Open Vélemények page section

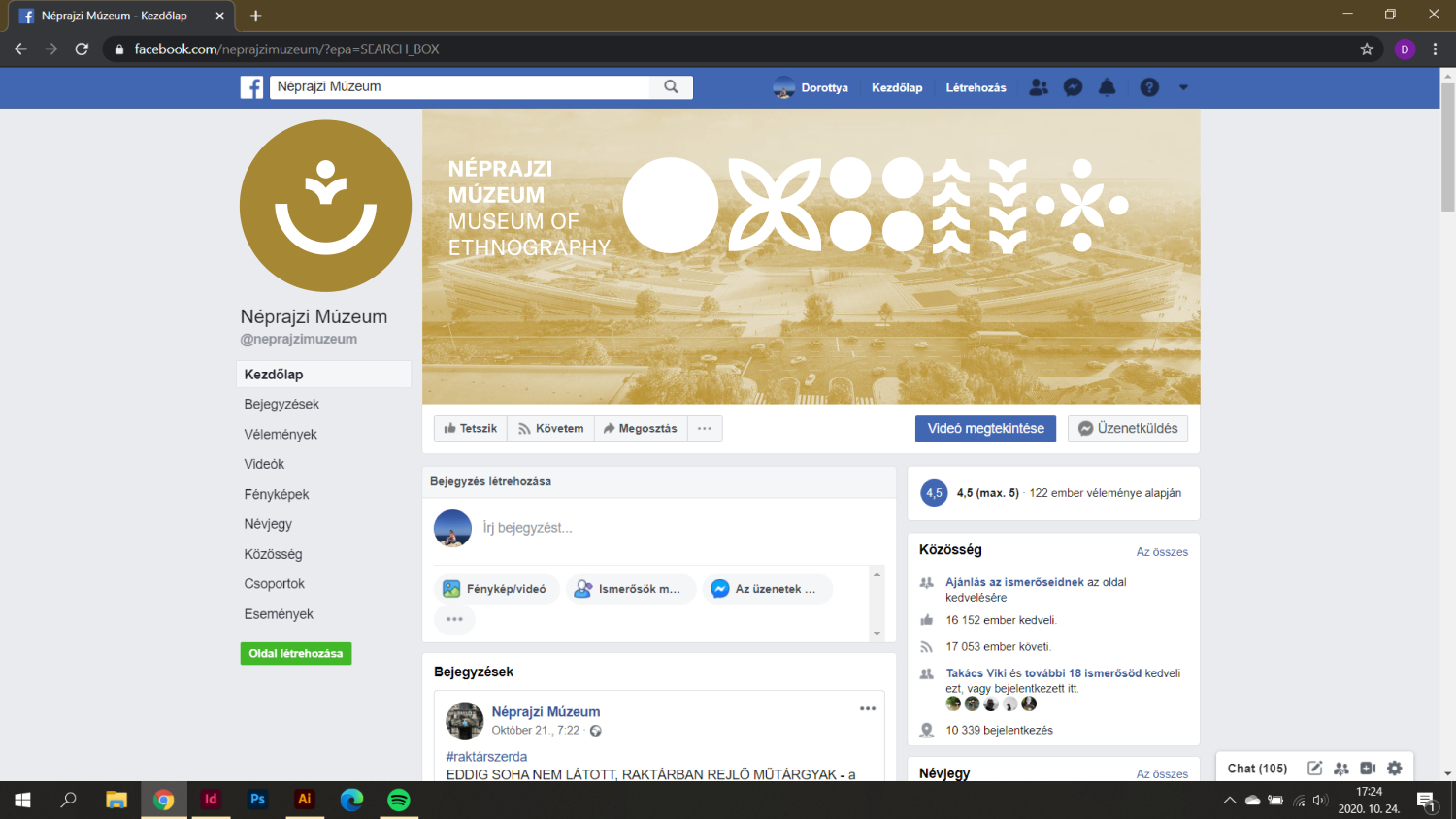tap(281, 435)
